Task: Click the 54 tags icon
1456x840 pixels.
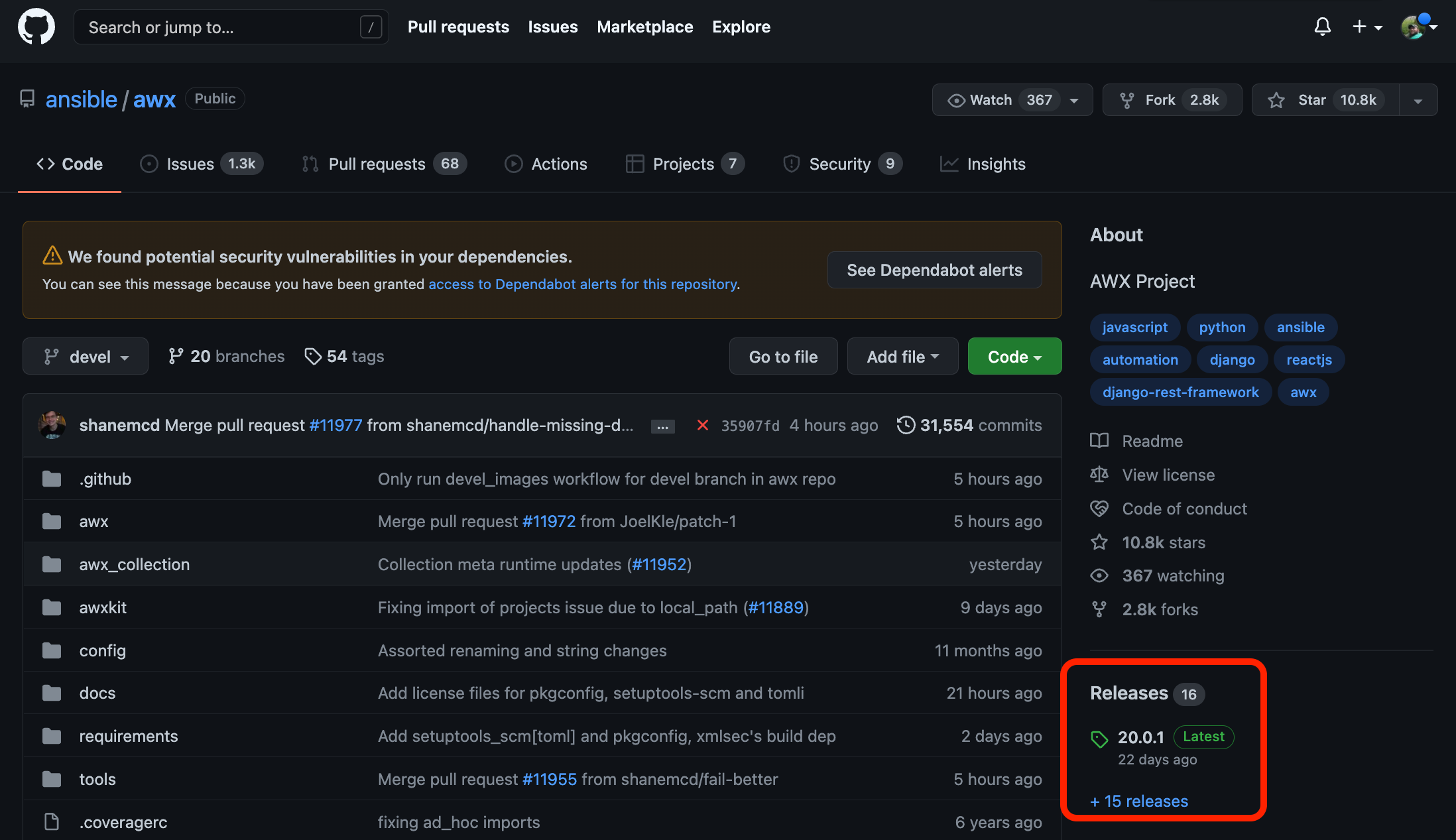Action: click(x=313, y=356)
